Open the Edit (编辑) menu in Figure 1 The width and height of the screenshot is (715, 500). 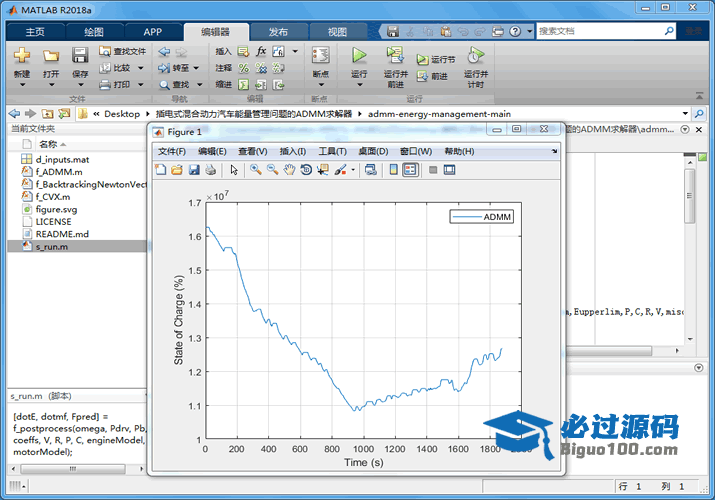tap(212, 151)
